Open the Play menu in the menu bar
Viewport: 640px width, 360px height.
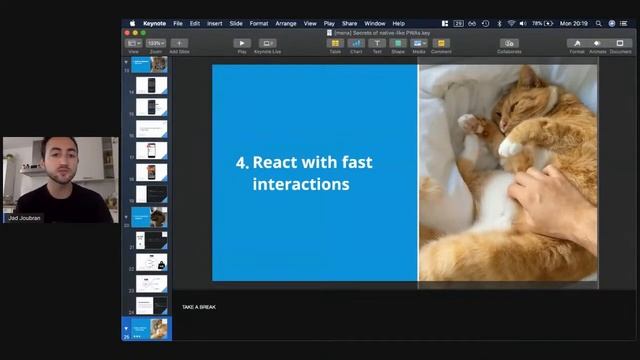tap(329, 24)
